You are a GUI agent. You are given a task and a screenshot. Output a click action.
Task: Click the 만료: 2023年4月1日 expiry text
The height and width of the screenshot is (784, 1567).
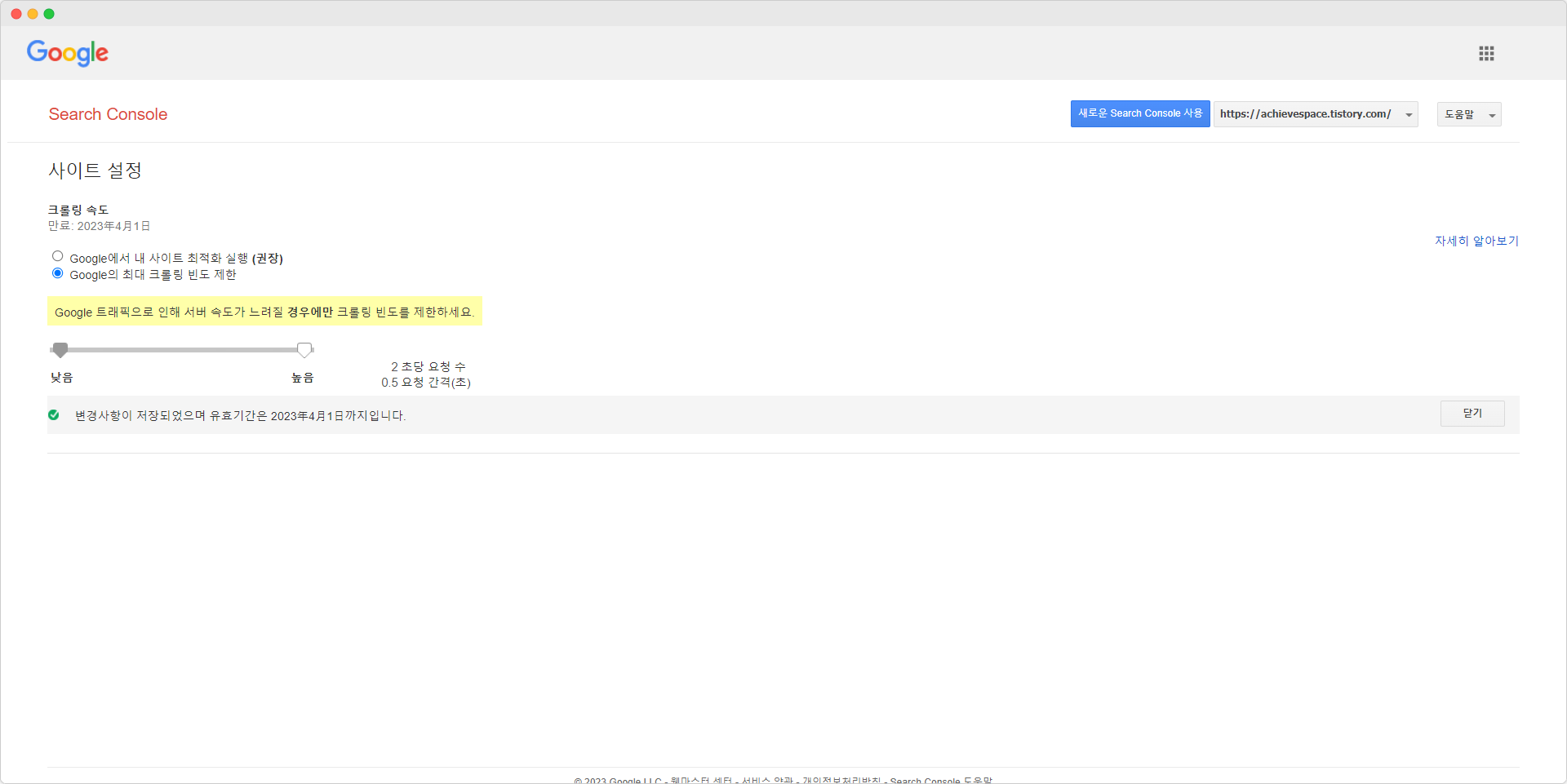(x=99, y=226)
